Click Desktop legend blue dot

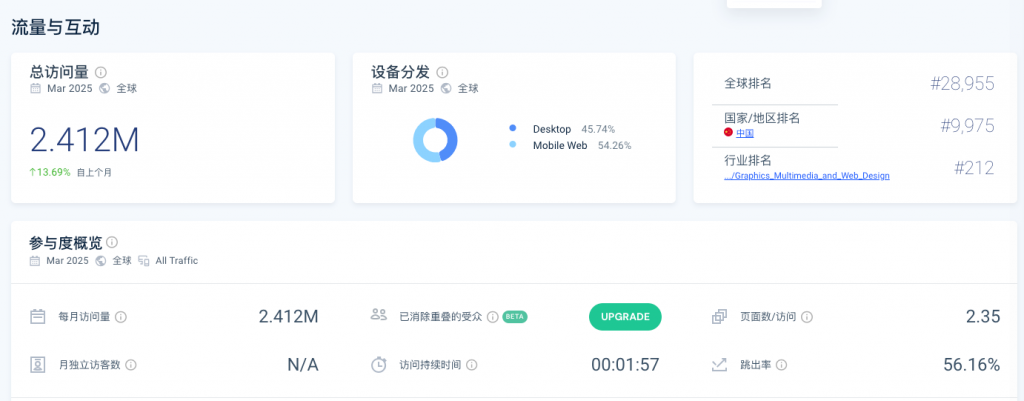click(x=513, y=129)
